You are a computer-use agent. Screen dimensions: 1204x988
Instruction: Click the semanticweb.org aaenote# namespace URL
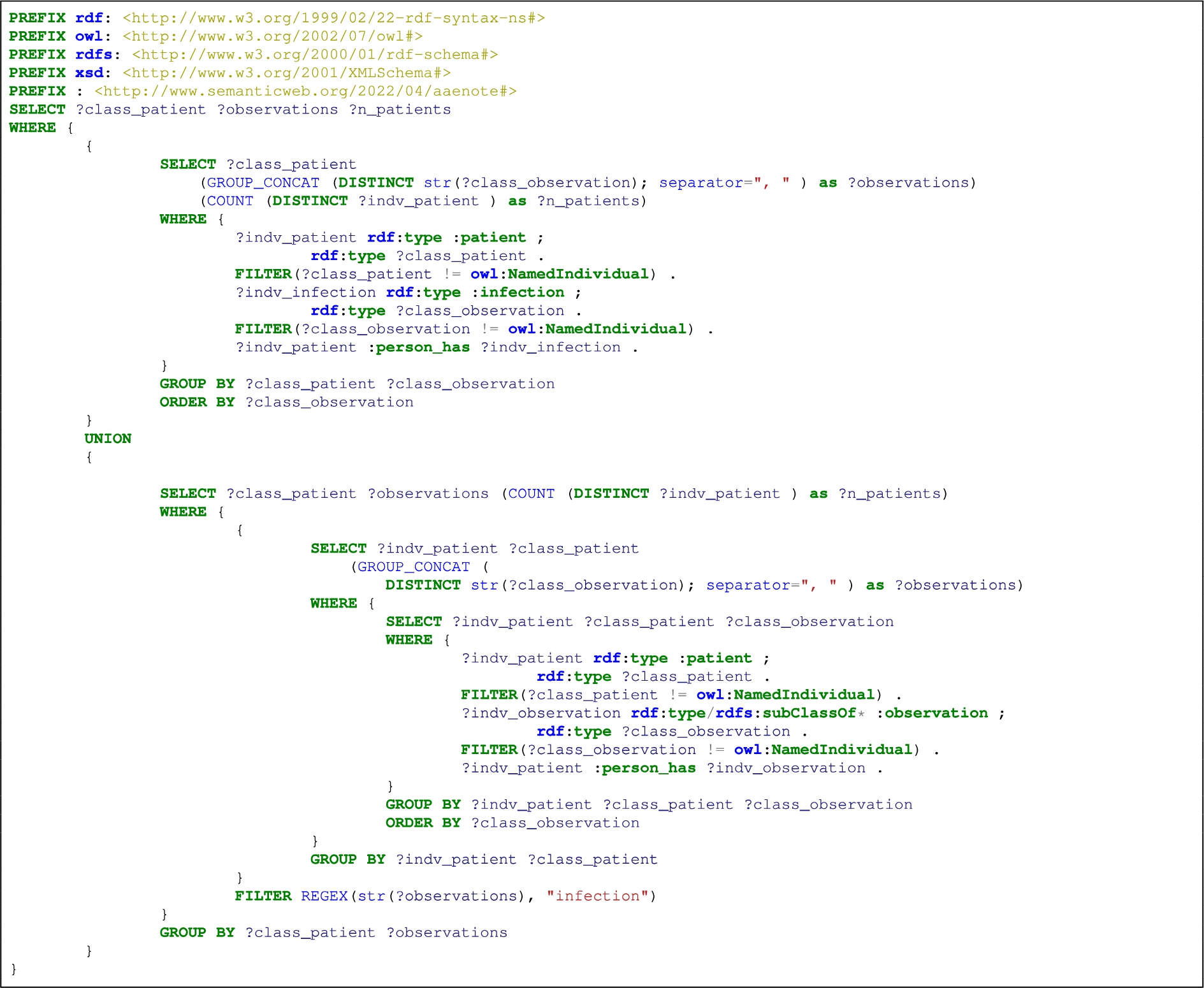(305, 91)
